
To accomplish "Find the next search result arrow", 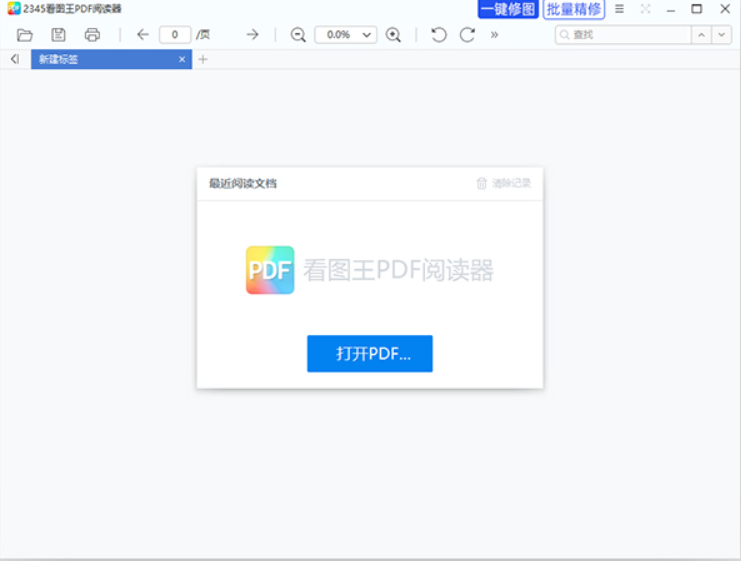I will (722, 35).
